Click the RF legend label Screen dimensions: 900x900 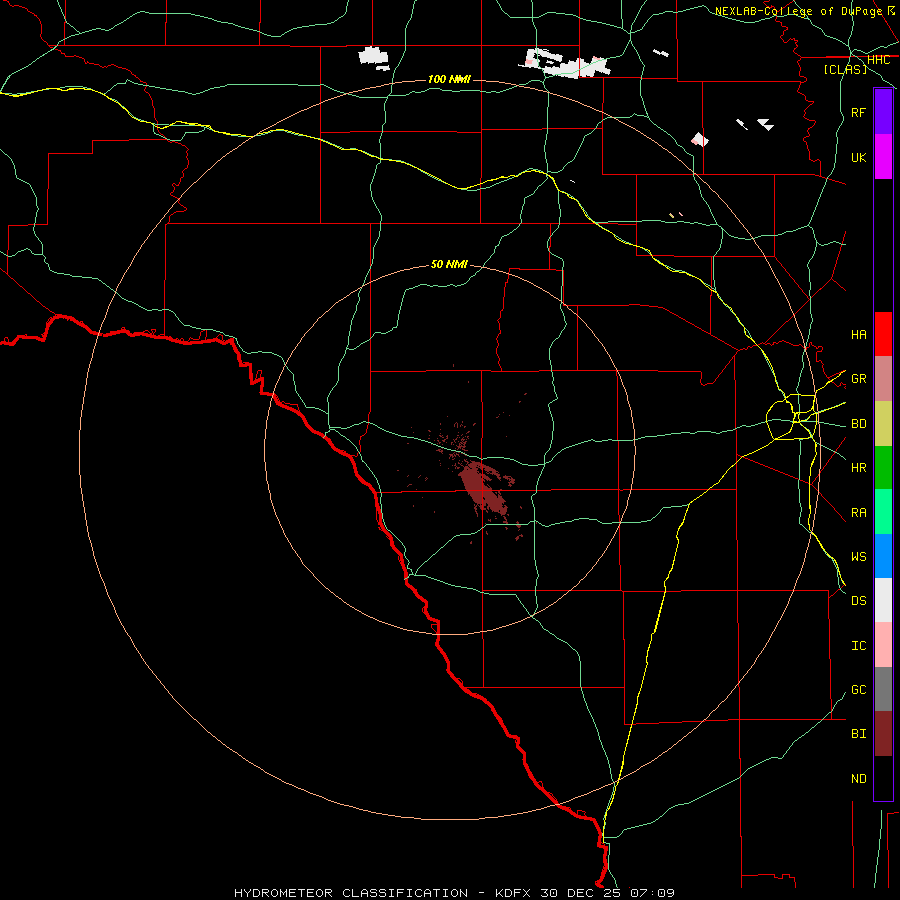coord(858,112)
